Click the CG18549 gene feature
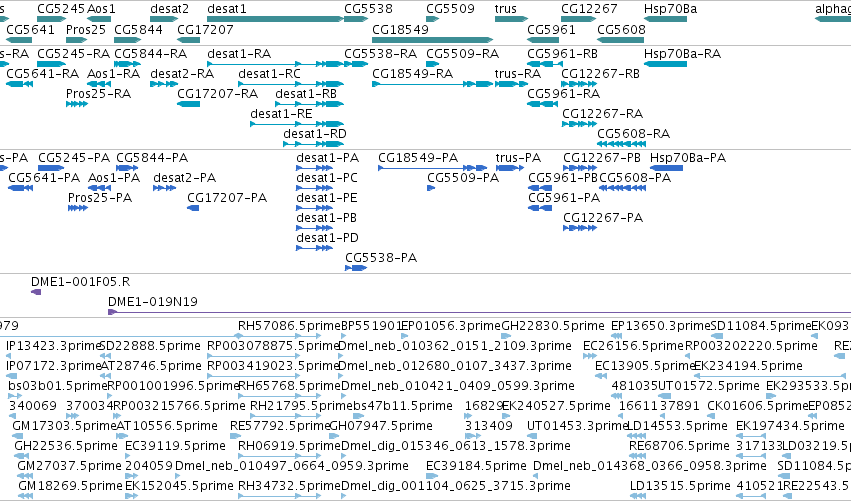 (x=432, y=40)
